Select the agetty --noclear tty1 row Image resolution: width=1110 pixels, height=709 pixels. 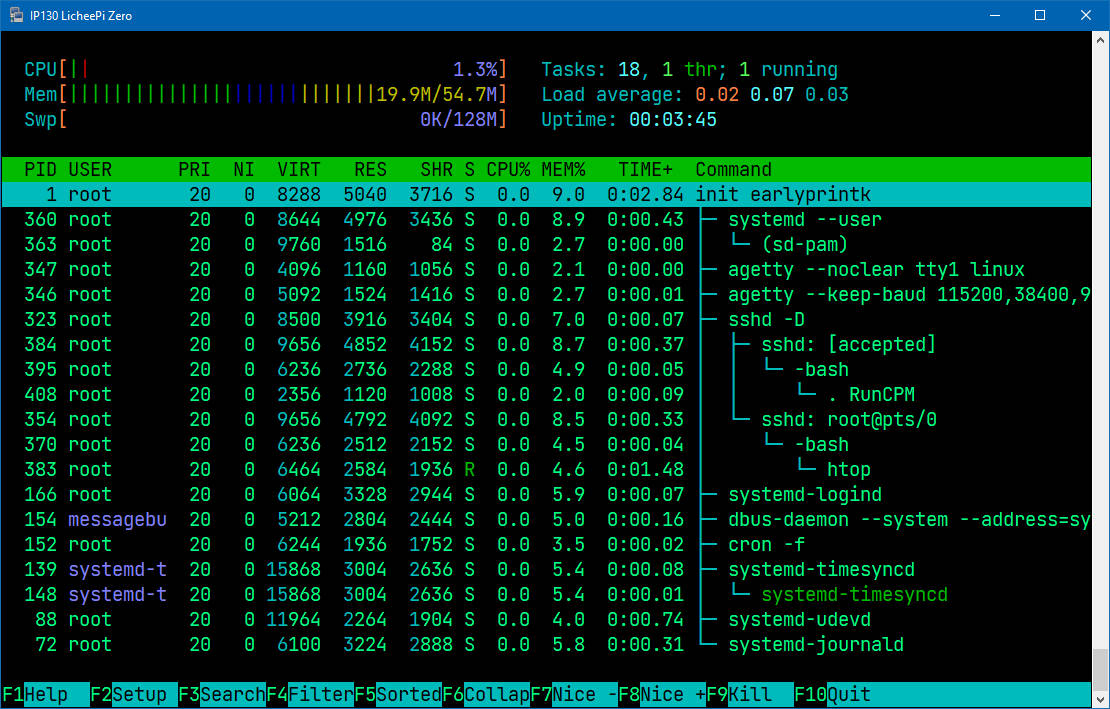tap(546, 270)
